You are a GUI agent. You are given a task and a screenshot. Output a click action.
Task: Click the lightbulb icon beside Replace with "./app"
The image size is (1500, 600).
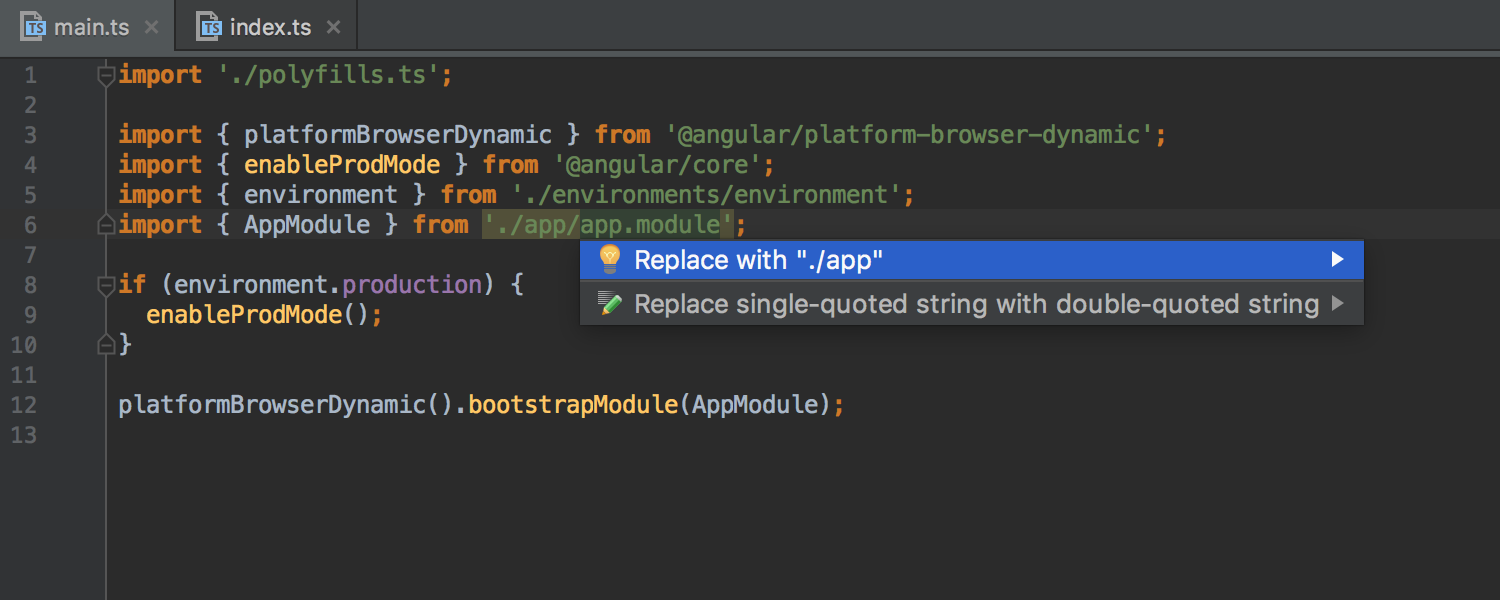tap(609, 260)
